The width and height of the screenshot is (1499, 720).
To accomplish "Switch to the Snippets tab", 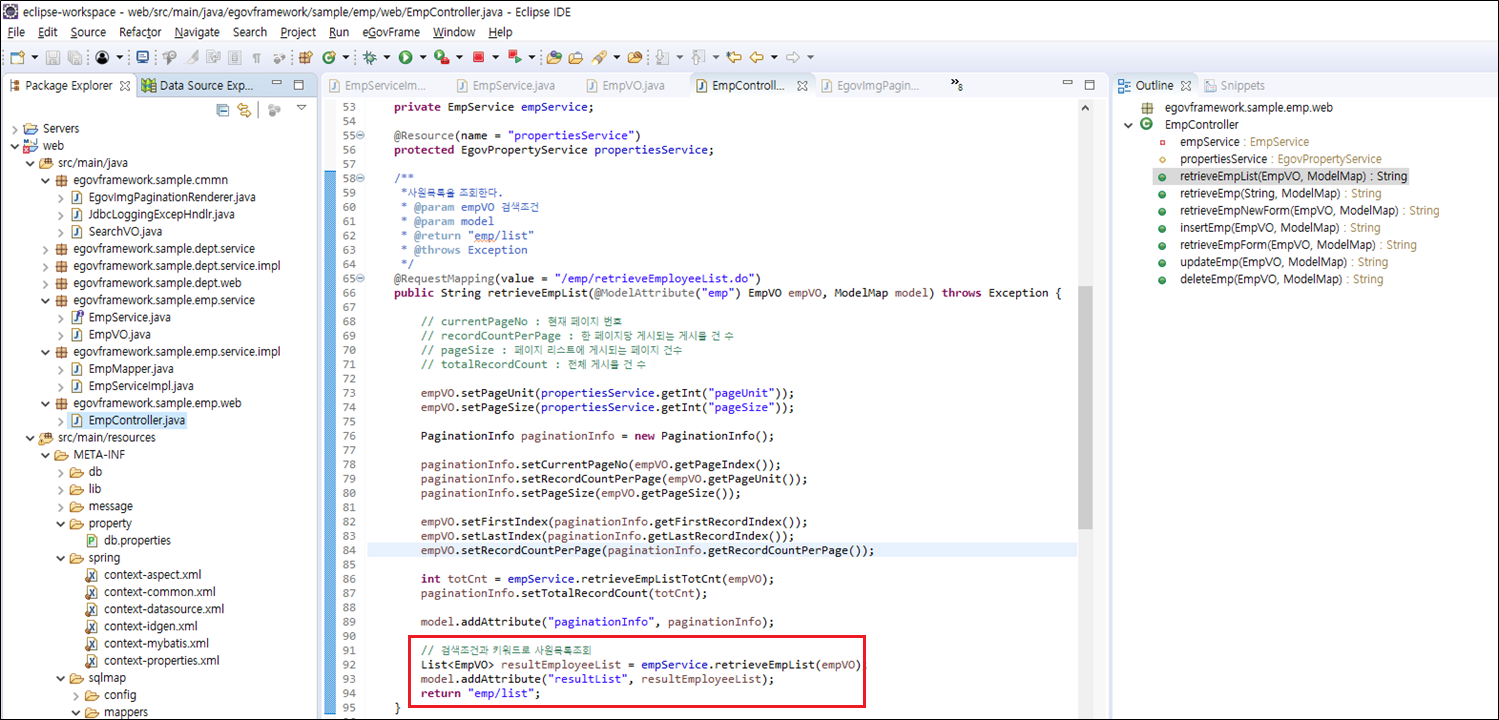I will pyautogui.click(x=1236, y=86).
